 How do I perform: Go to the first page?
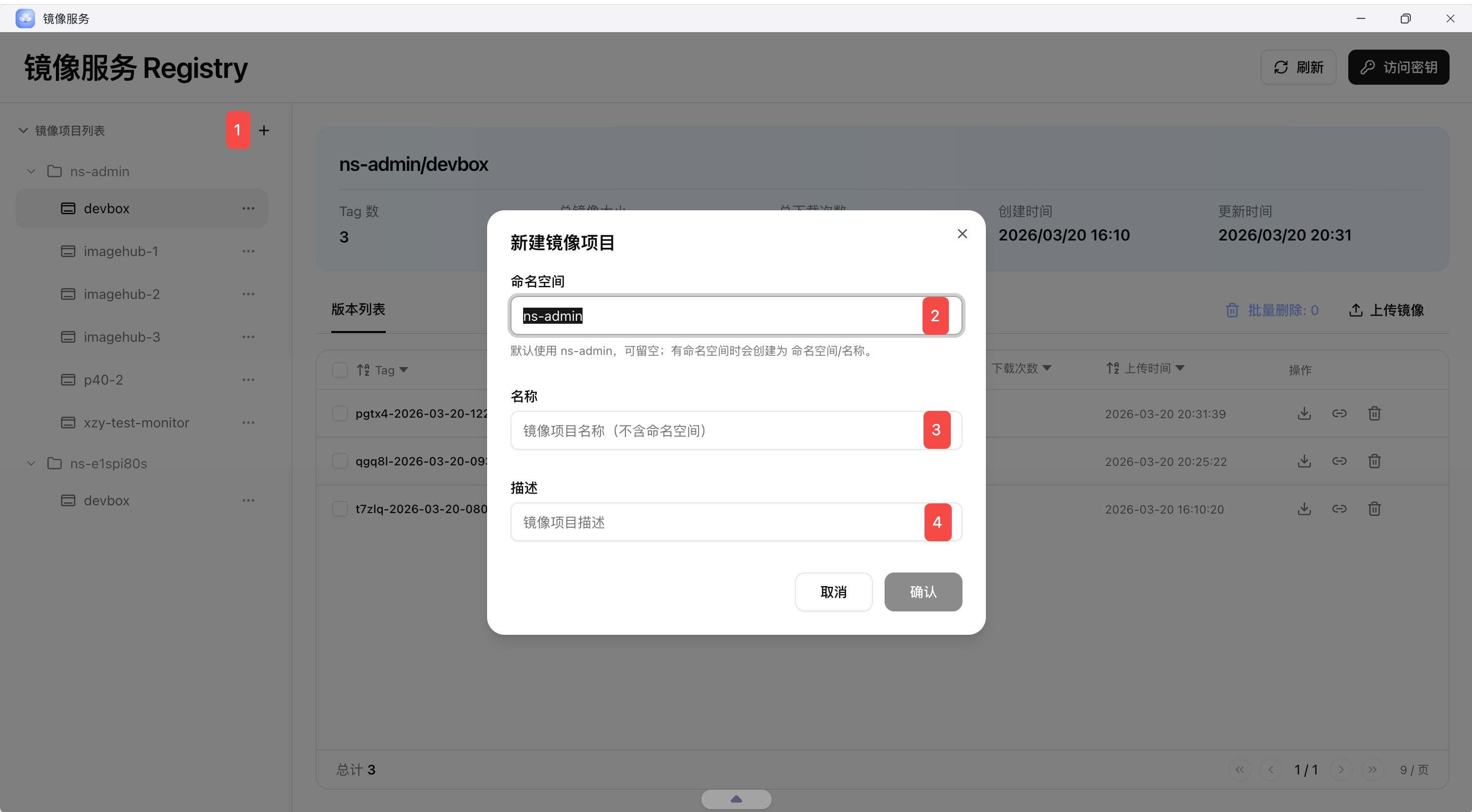click(1240, 770)
